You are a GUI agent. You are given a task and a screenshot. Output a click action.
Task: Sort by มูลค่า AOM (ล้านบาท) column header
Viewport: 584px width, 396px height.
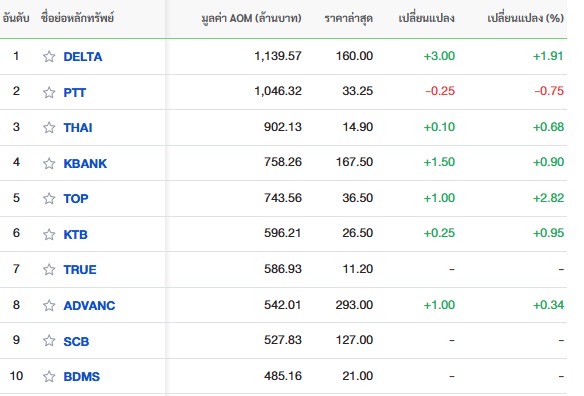pyautogui.click(x=251, y=18)
